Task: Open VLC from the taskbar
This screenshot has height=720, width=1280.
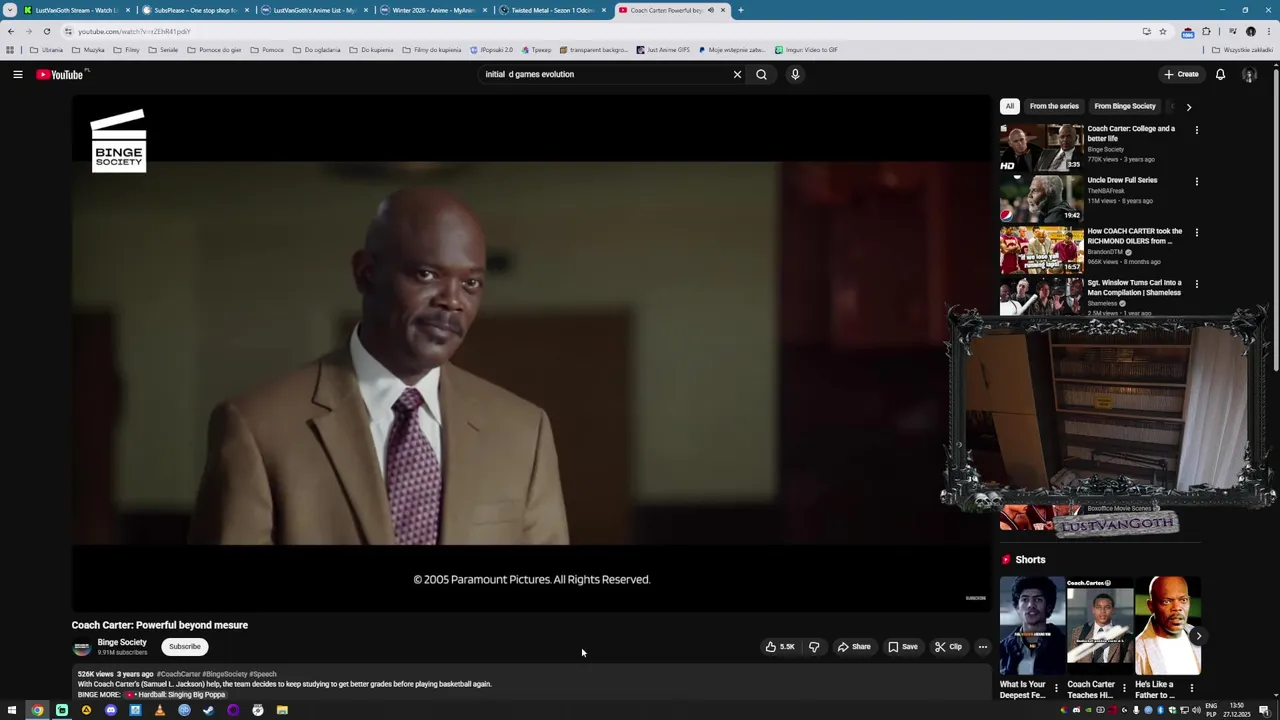Action: point(159,710)
